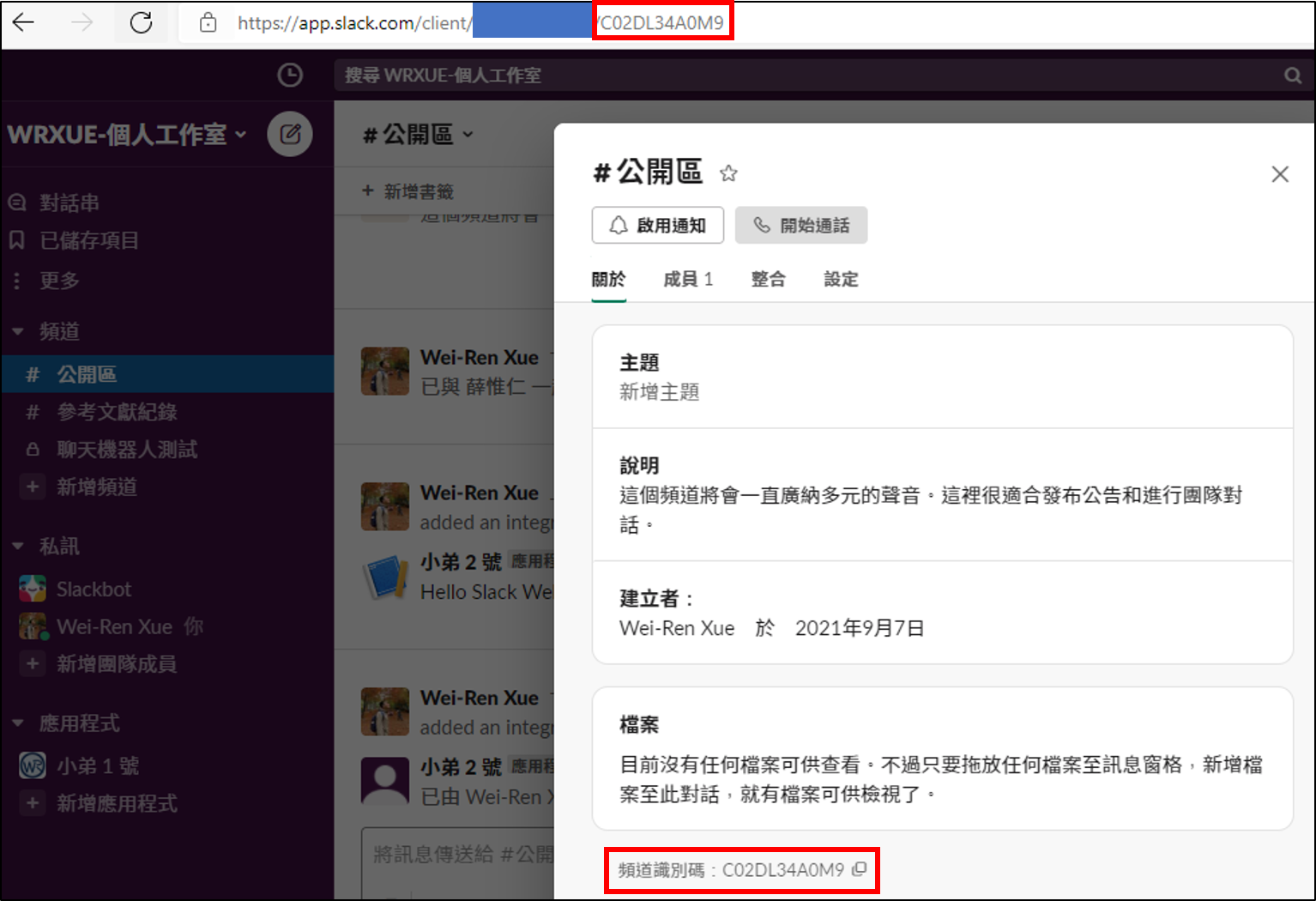Click the lock icon beside 聊天機器人測試

click(33, 449)
